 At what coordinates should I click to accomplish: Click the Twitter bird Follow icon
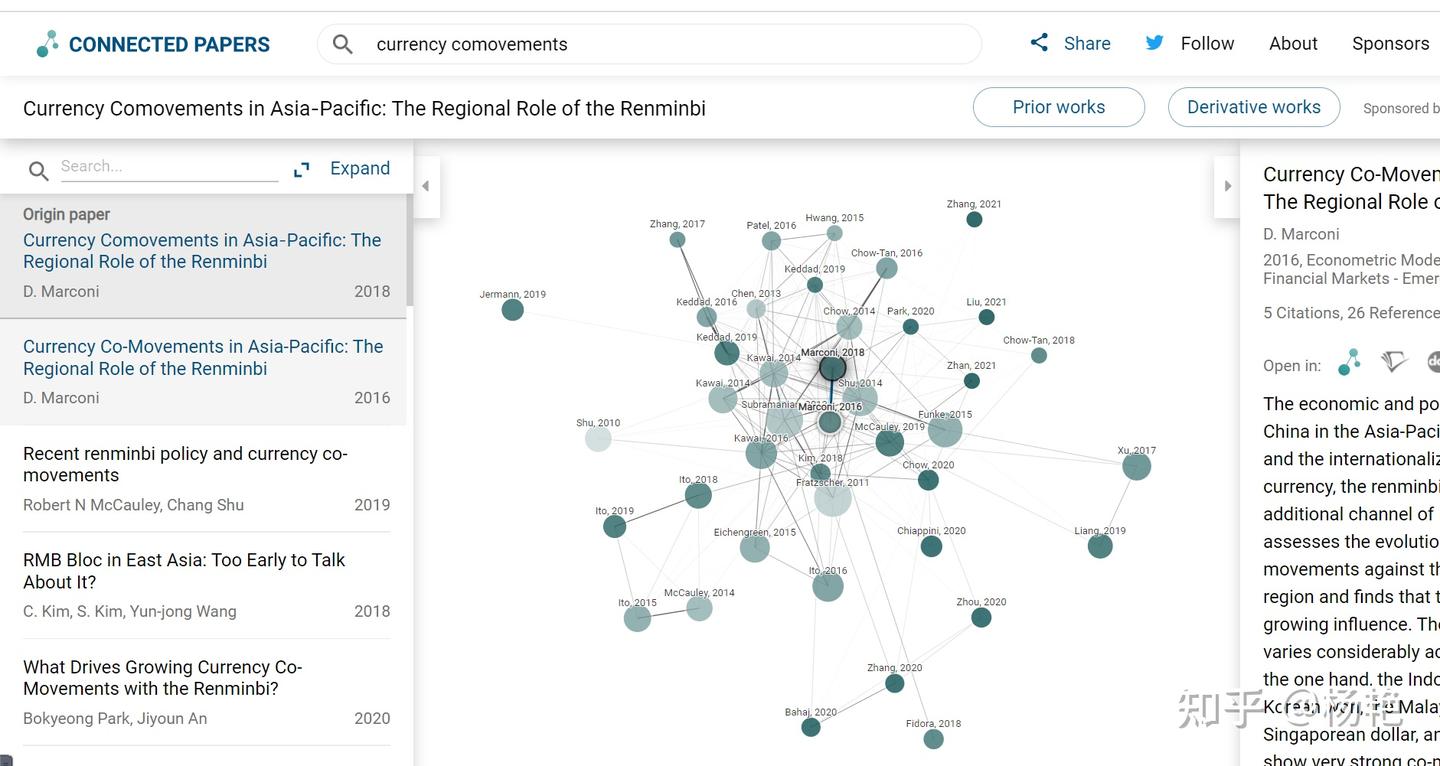point(1154,43)
